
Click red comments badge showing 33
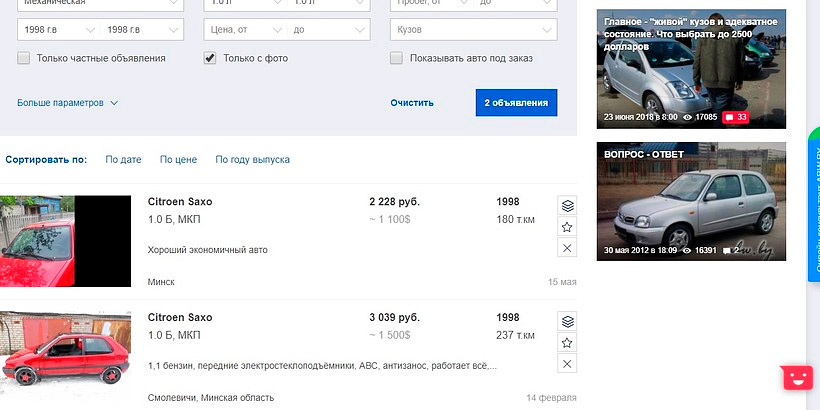click(x=736, y=117)
